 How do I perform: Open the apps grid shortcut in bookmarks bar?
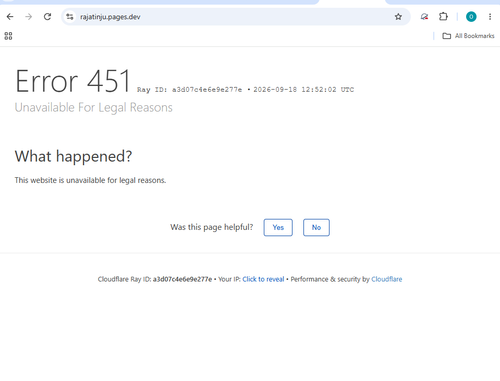tap(8, 36)
